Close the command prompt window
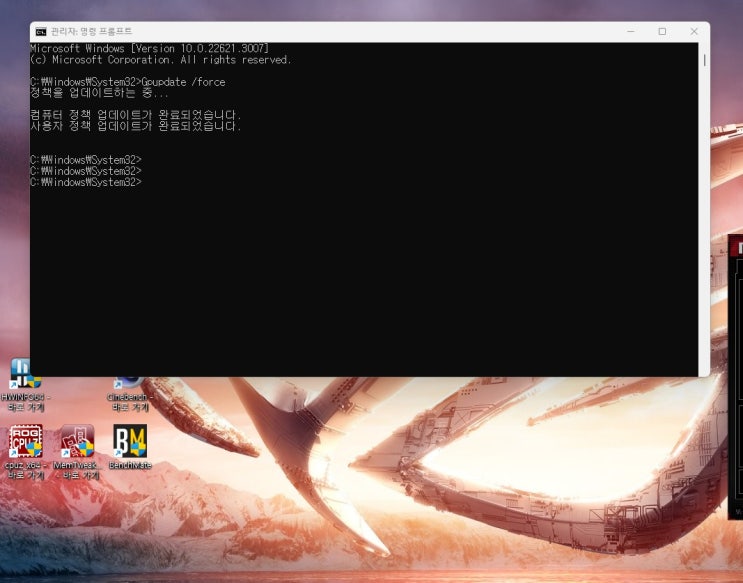Image resolution: width=743 pixels, height=583 pixels. coord(694,31)
